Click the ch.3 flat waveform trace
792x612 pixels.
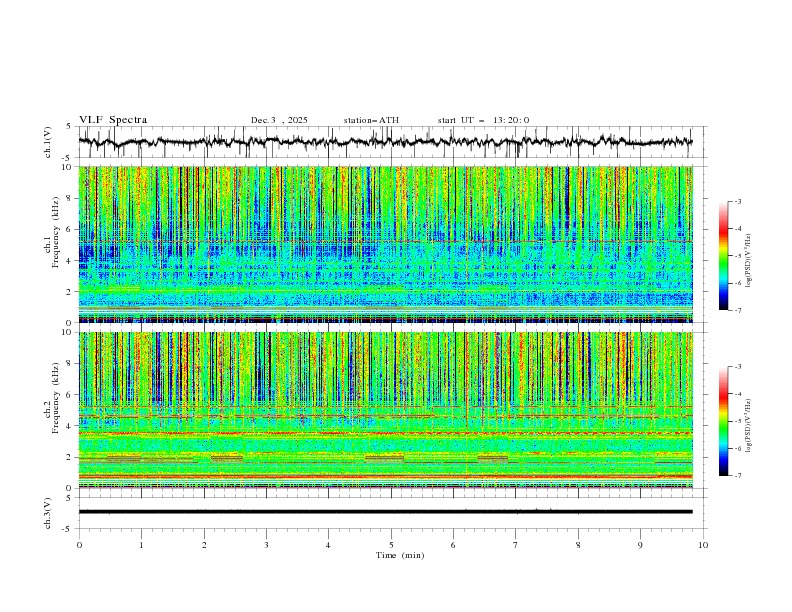[x=386, y=512]
